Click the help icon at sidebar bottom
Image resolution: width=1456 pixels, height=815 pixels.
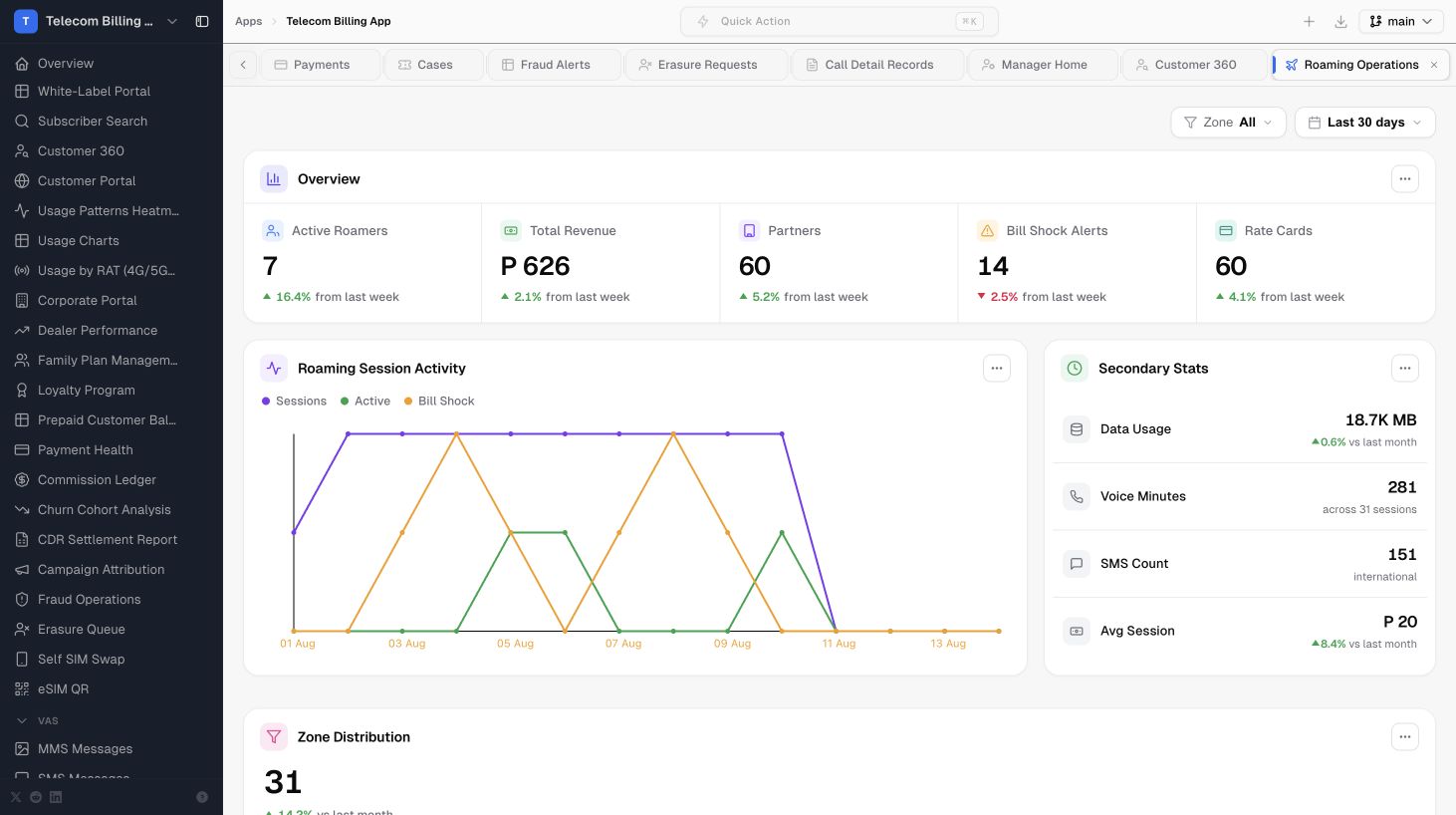(x=202, y=797)
